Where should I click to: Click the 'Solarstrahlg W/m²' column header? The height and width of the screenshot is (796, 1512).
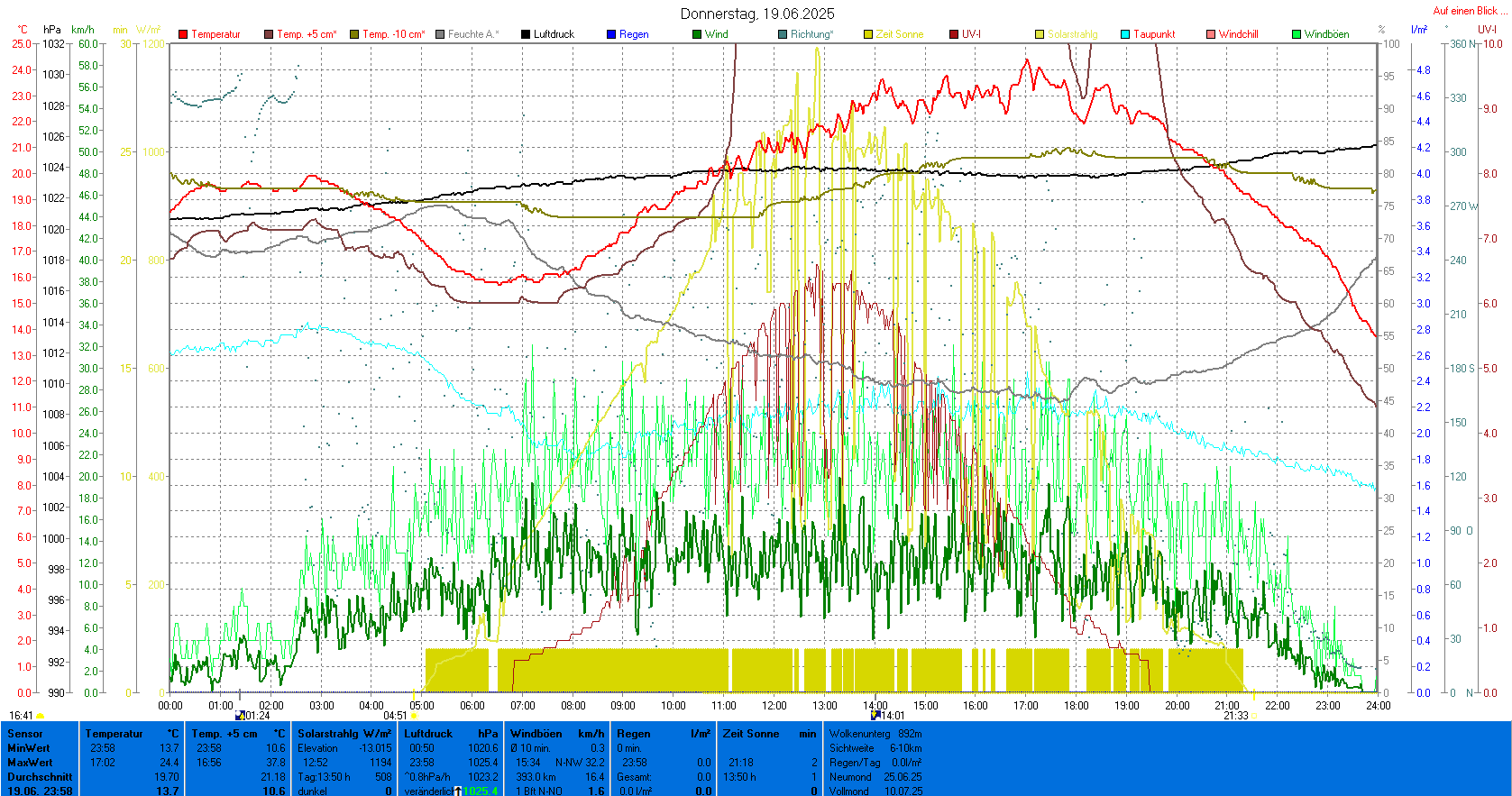[x=344, y=734]
